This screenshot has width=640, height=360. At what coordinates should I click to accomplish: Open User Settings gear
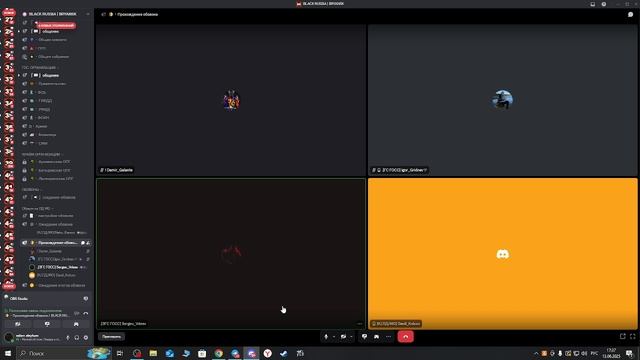pyautogui.click(x=86, y=338)
